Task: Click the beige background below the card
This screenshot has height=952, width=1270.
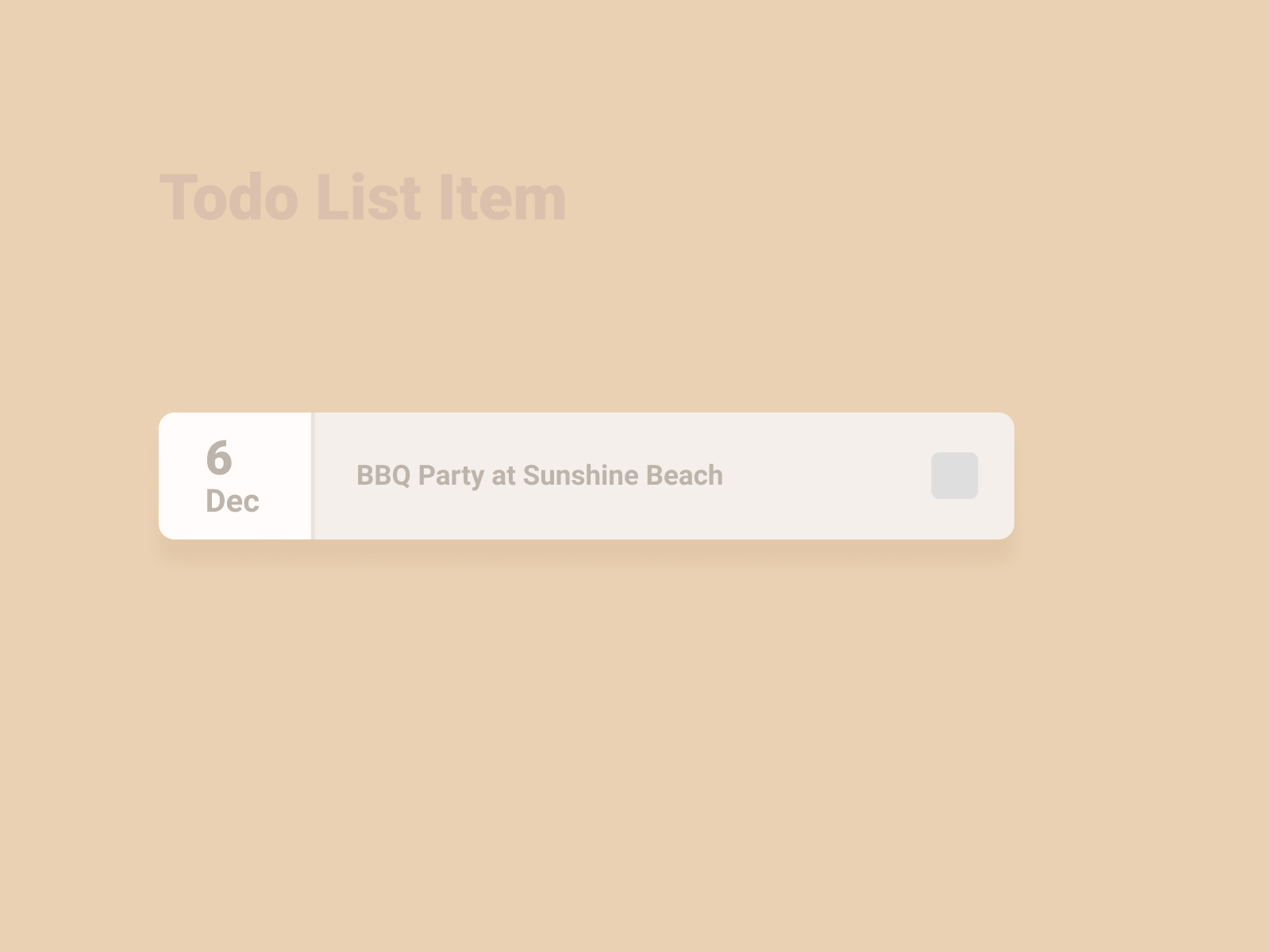Action: click(x=587, y=714)
